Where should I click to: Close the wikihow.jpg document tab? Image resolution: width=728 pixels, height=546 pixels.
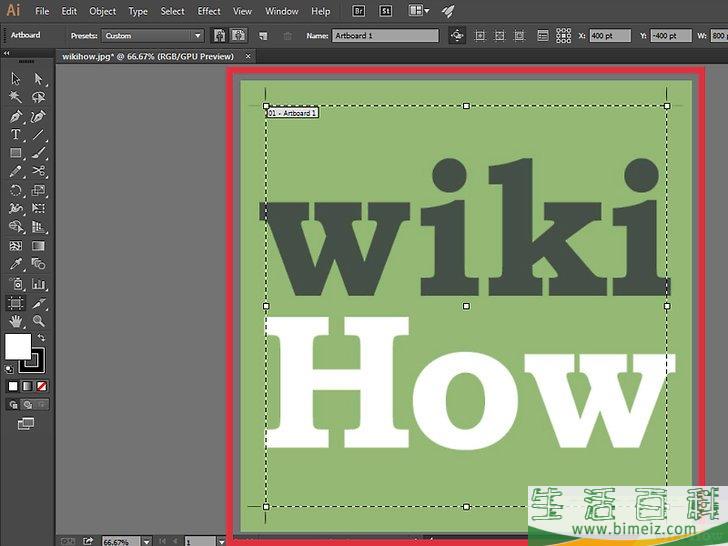[248, 56]
